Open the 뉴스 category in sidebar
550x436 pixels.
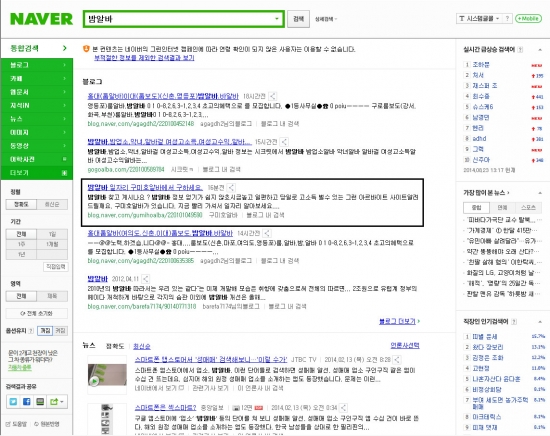37,119
